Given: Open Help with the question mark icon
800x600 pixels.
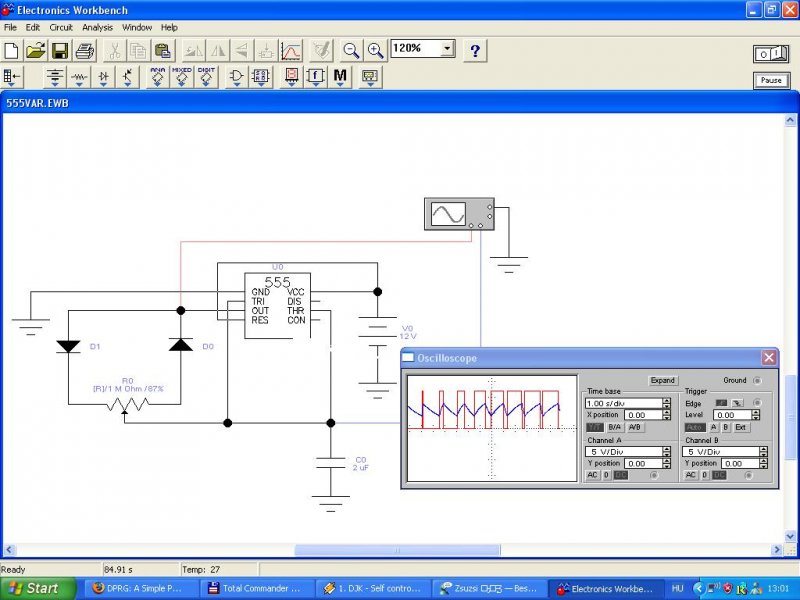Looking at the screenshot, I should (x=475, y=51).
